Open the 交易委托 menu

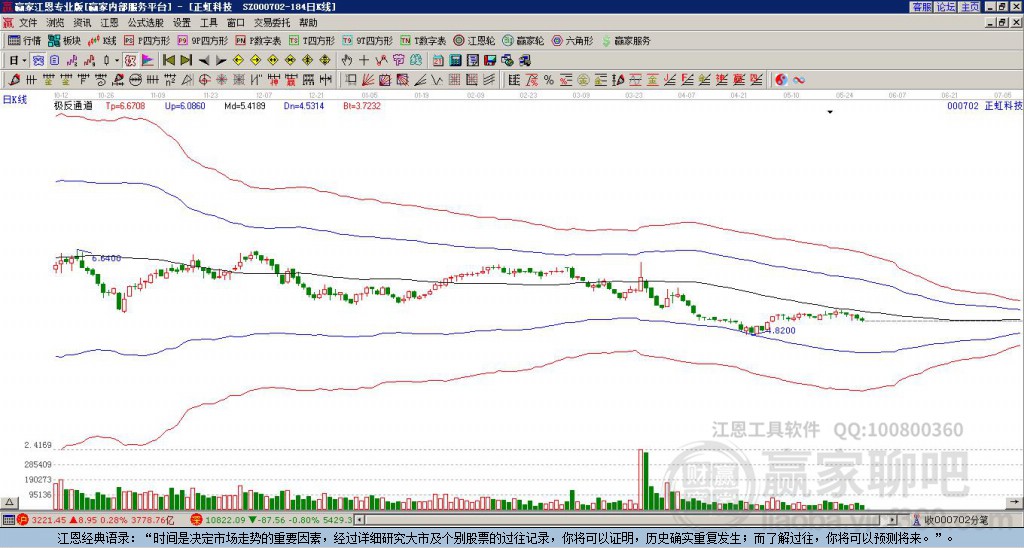pos(272,23)
